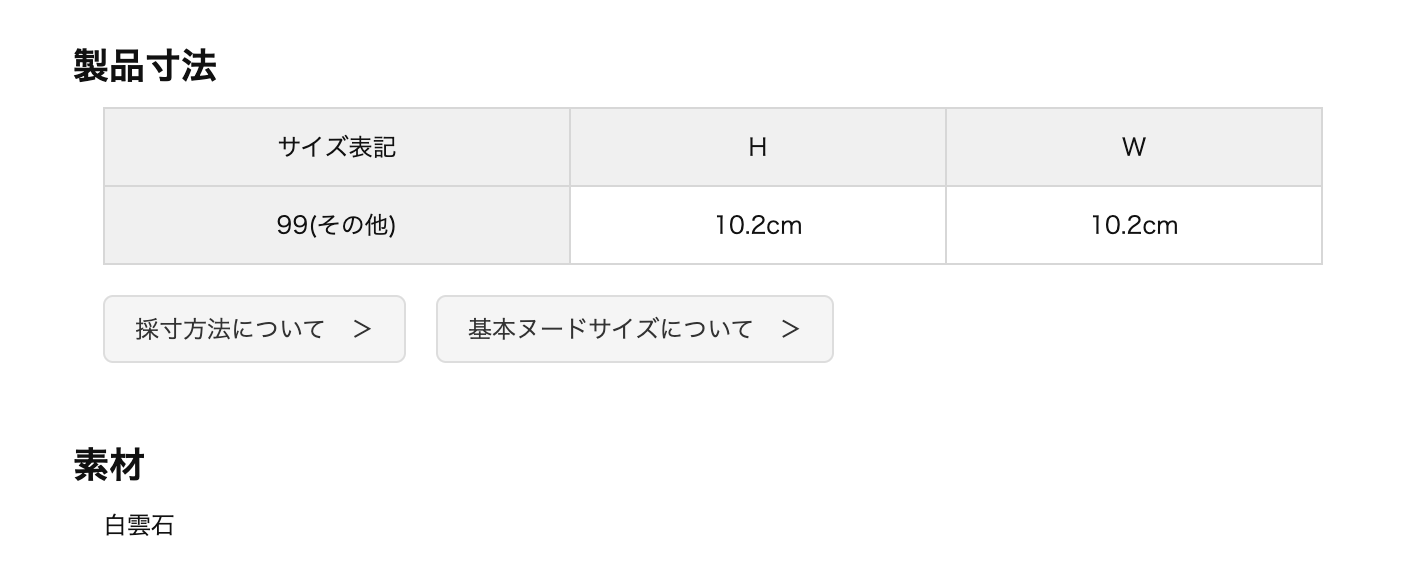Select the H column header

click(x=758, y=147)
